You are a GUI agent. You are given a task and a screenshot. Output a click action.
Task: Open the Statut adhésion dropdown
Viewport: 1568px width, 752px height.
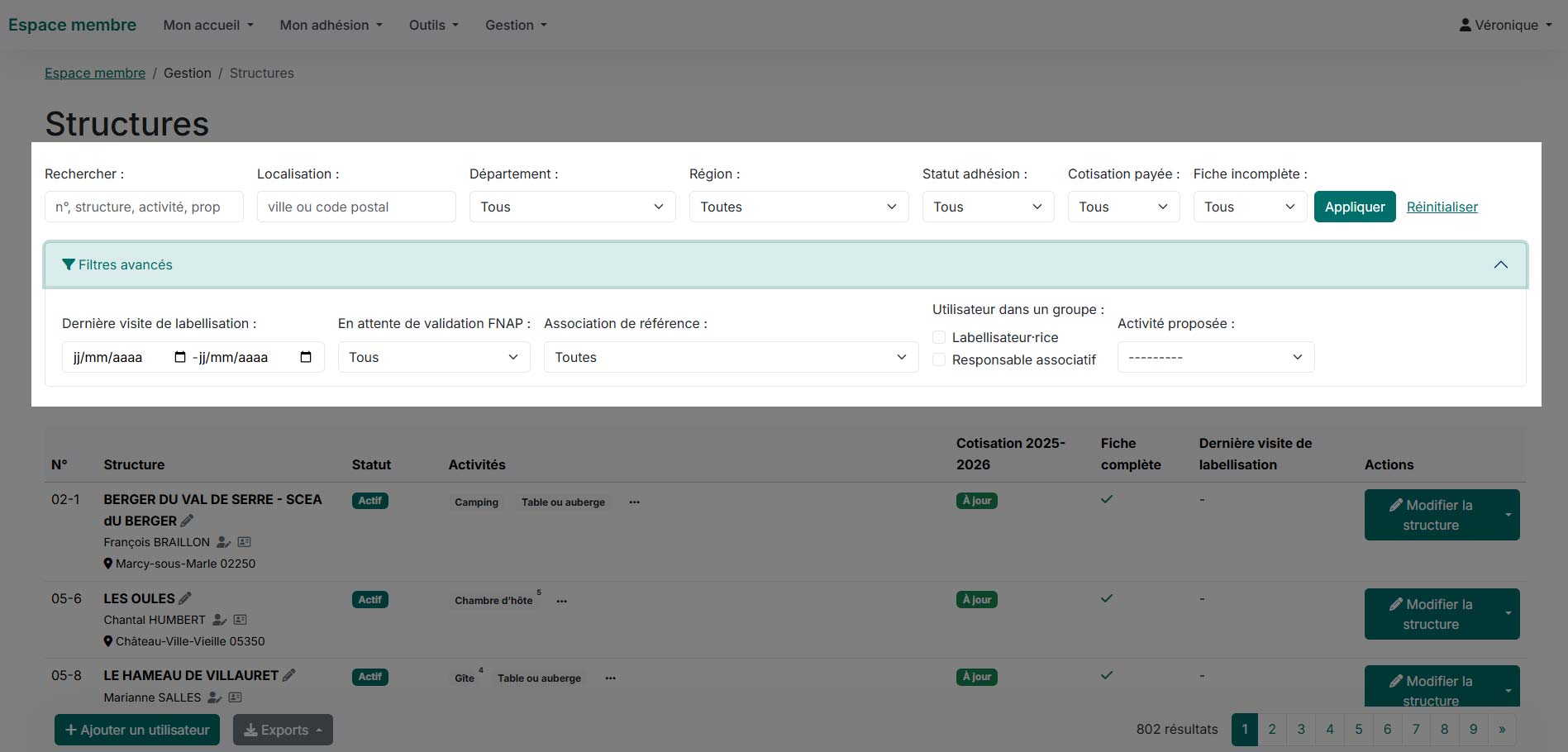coord(988,207)
